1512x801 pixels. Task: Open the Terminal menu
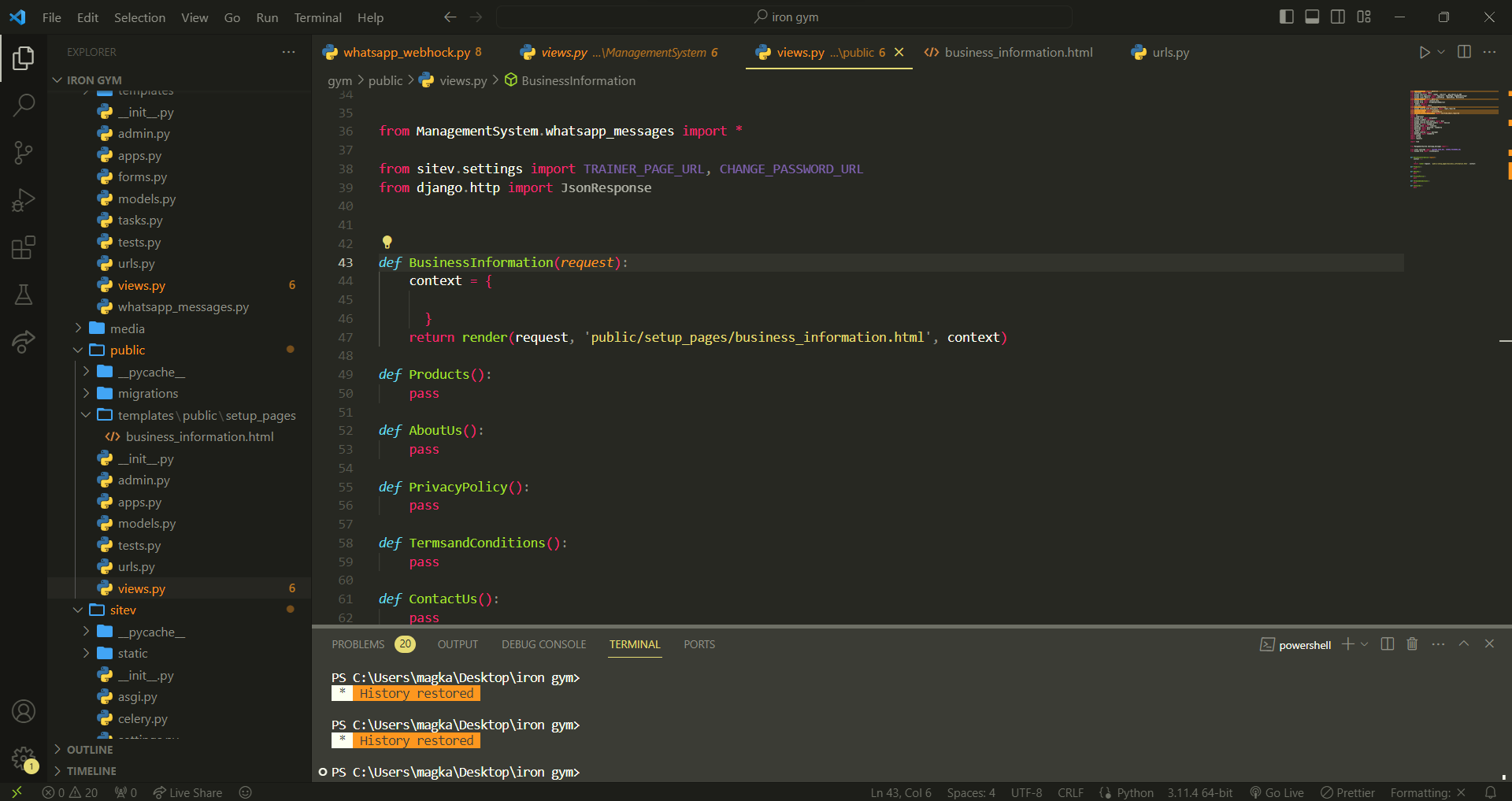coord(317,17)
